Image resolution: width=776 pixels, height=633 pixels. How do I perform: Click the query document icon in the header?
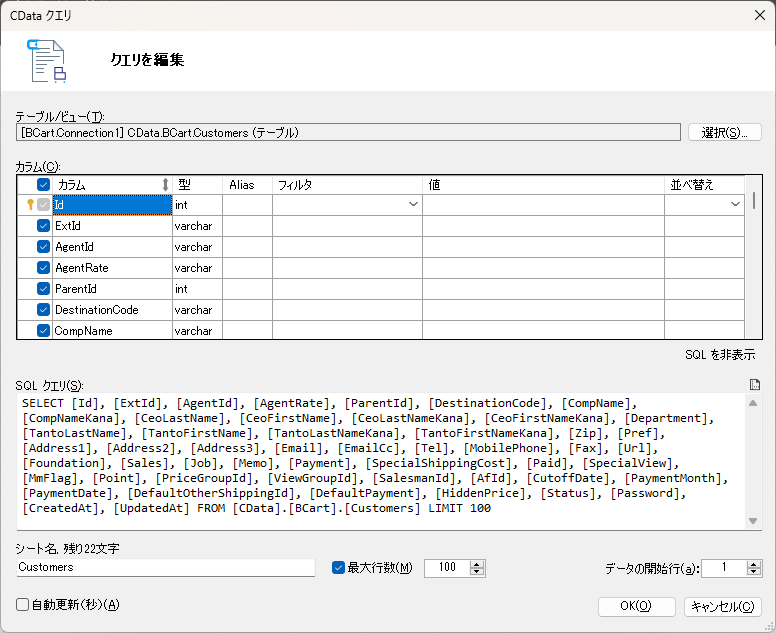(47, 61)
